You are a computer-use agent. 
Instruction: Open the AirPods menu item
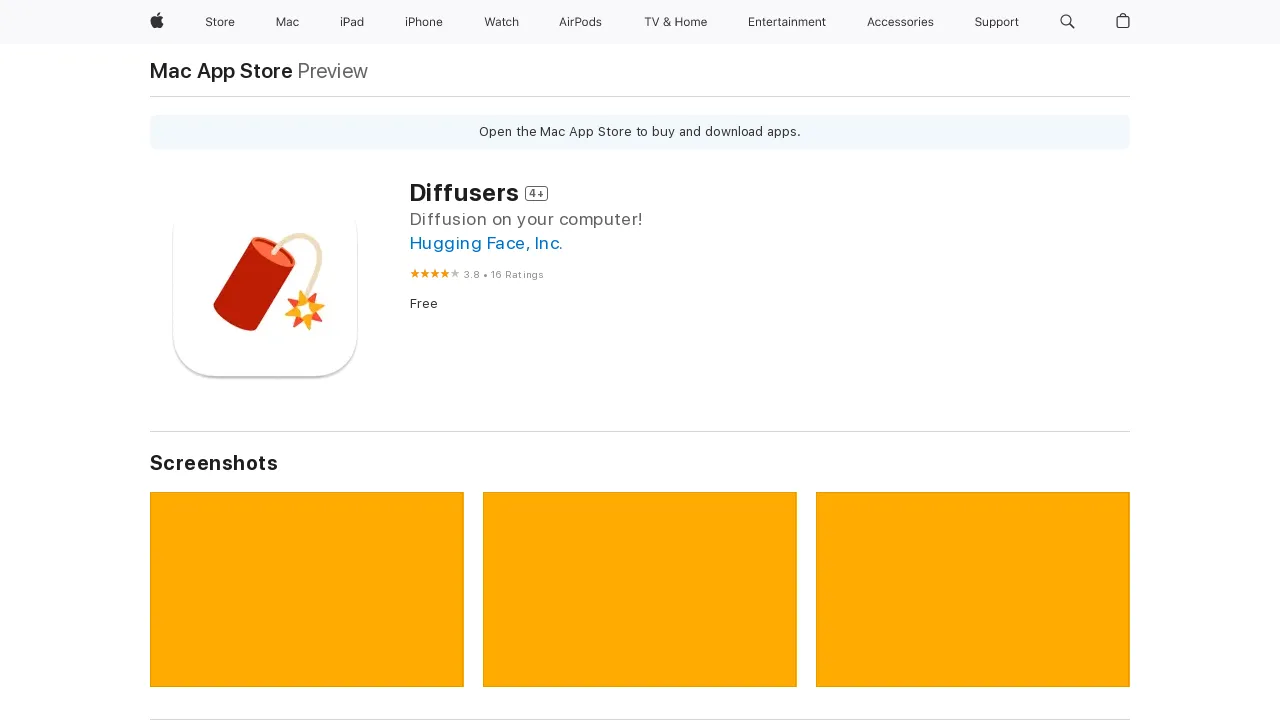580,22
